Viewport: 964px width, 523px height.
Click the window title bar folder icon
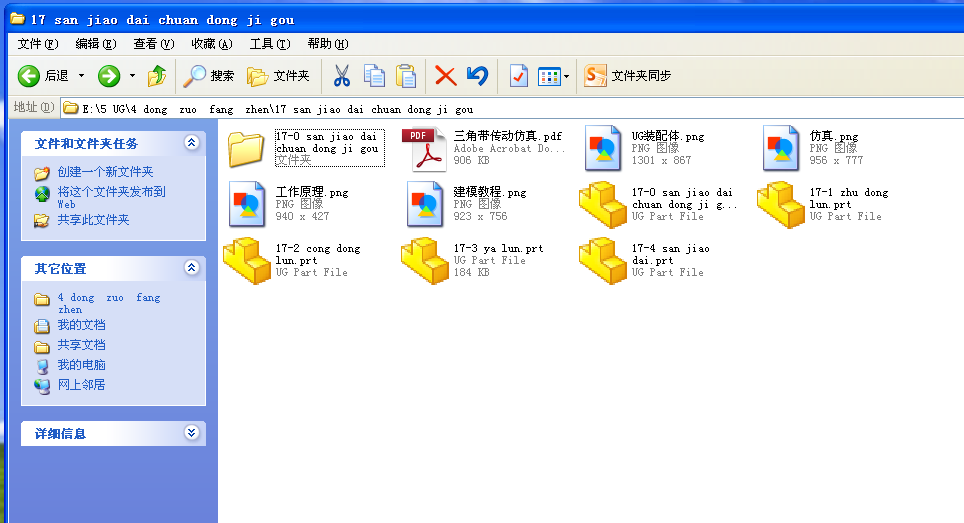[x=18, y=19]
